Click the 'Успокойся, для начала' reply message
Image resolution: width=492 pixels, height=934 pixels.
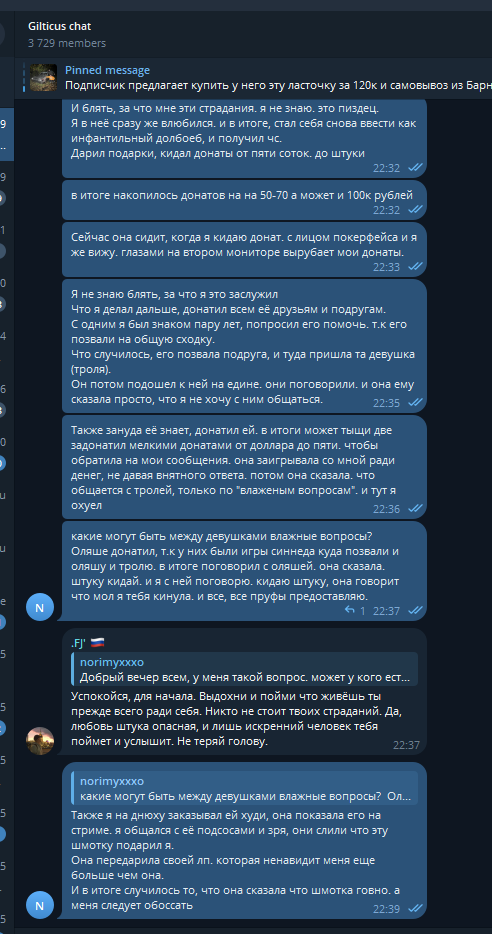[x=244, y=691]
